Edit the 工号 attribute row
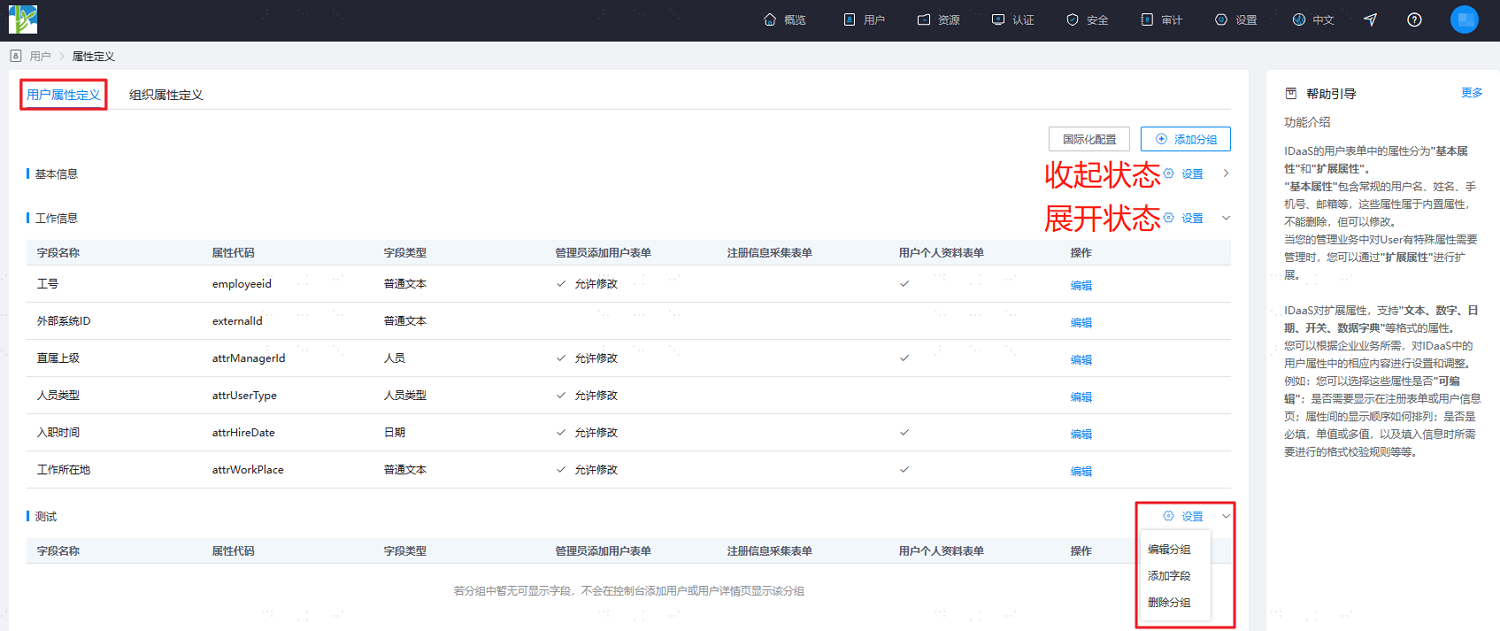The width and height of the screenshot is (1500, 631). tap(1081, 285)
